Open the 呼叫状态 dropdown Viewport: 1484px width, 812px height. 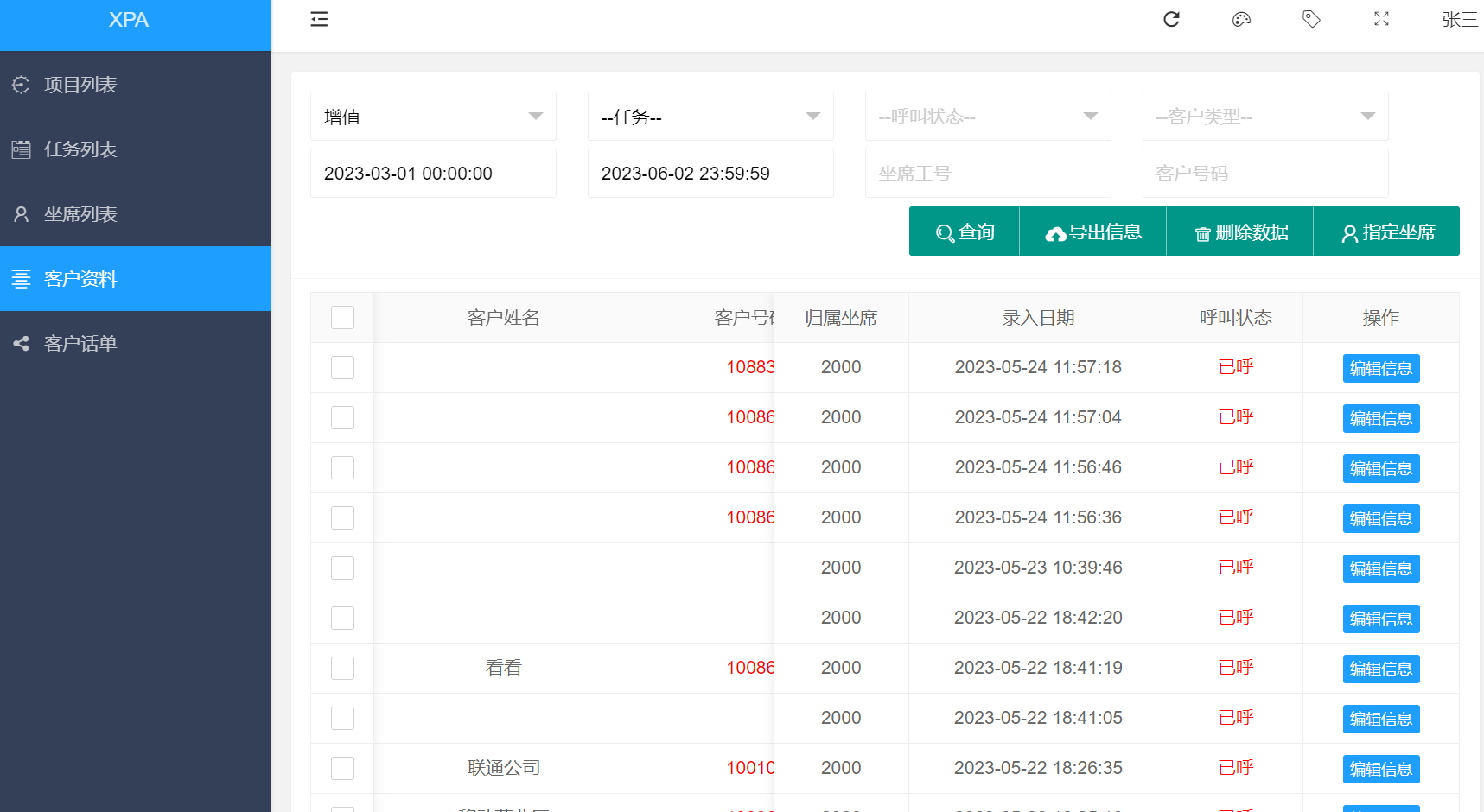coord(988,117)
